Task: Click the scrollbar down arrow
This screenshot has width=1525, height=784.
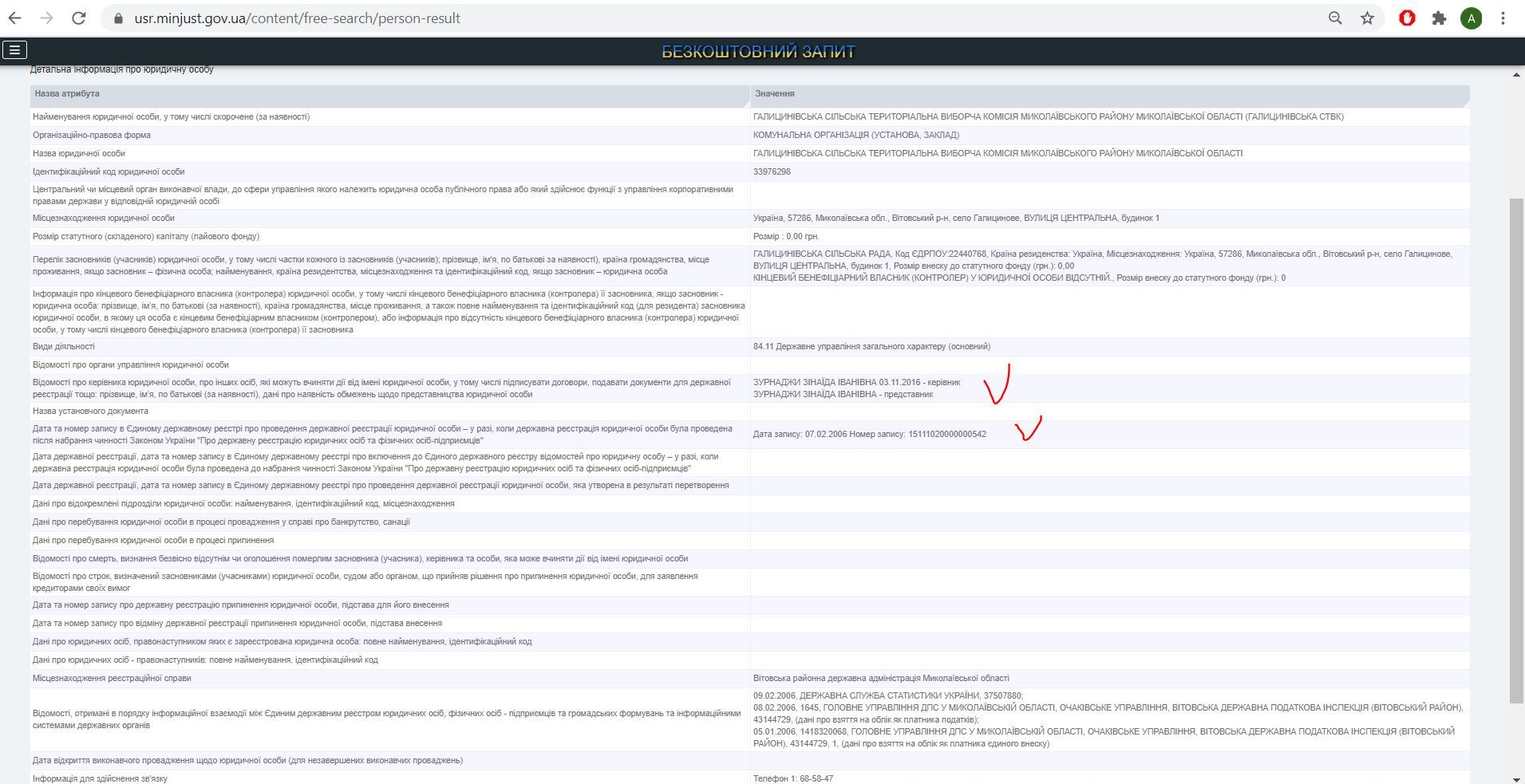Action: click(1516, 778)
